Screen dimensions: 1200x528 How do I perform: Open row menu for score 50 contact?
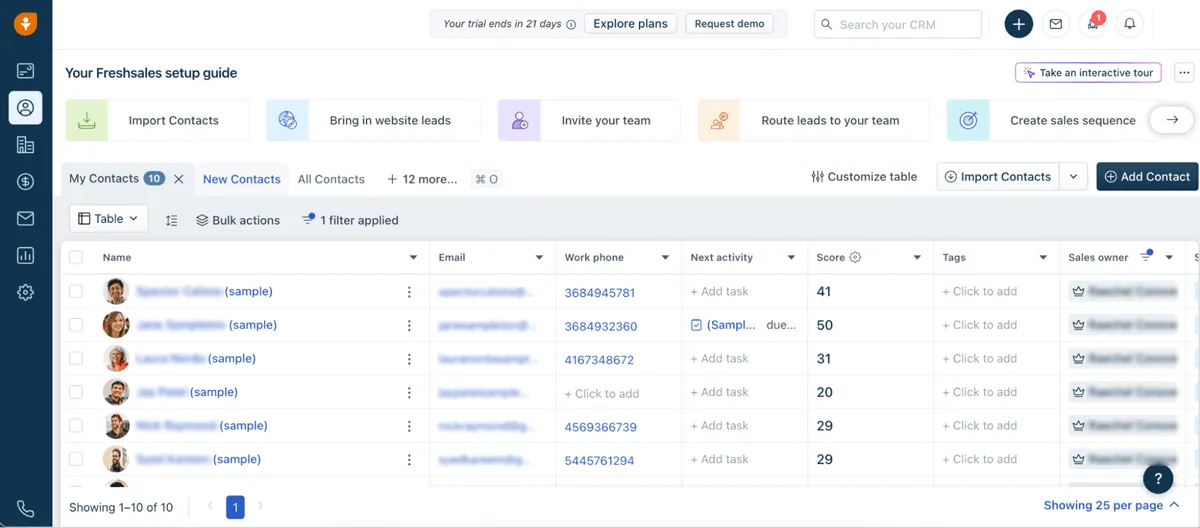(x=409, y=325)
